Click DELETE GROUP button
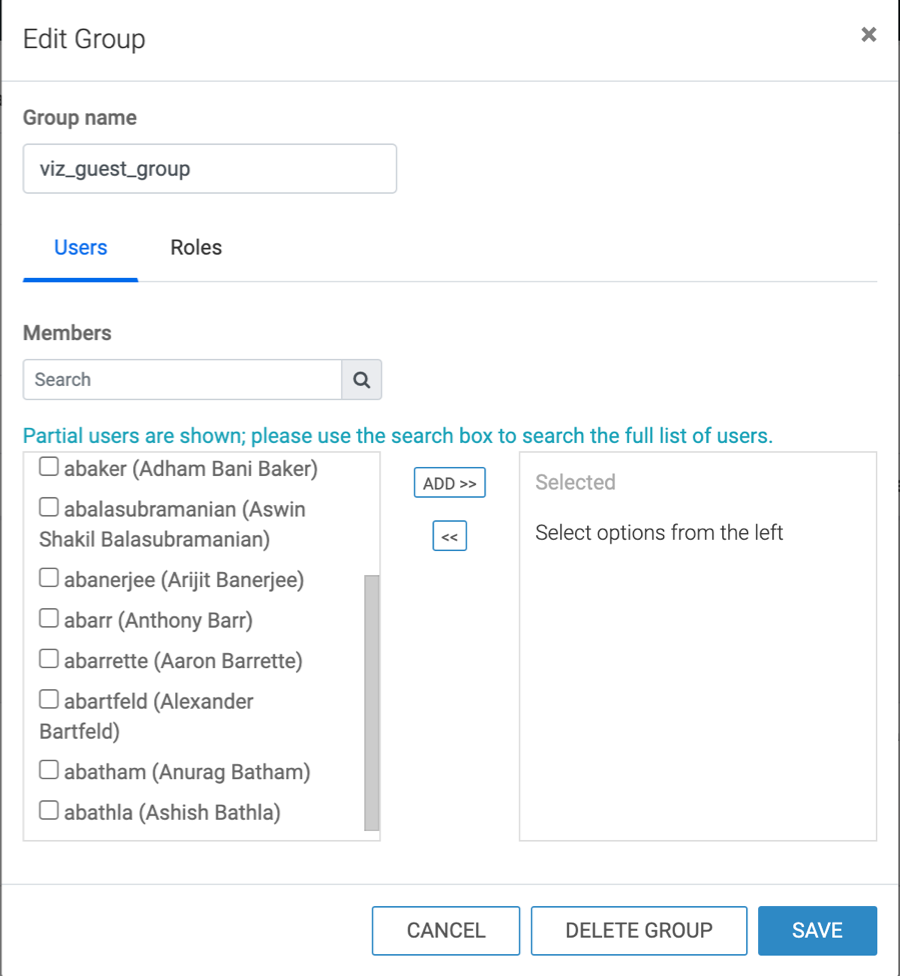The image size is (900, 976). pos(639,931)
